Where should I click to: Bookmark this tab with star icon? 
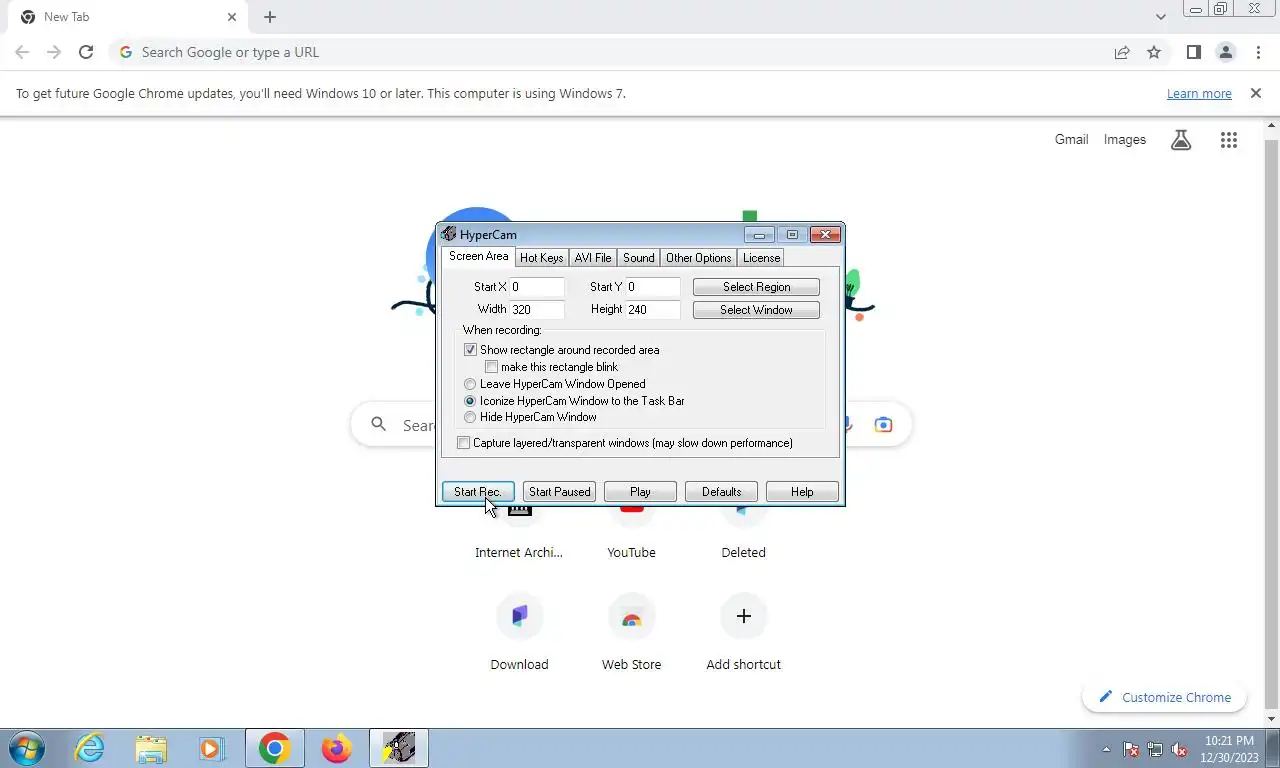(x=1154, y=52)
